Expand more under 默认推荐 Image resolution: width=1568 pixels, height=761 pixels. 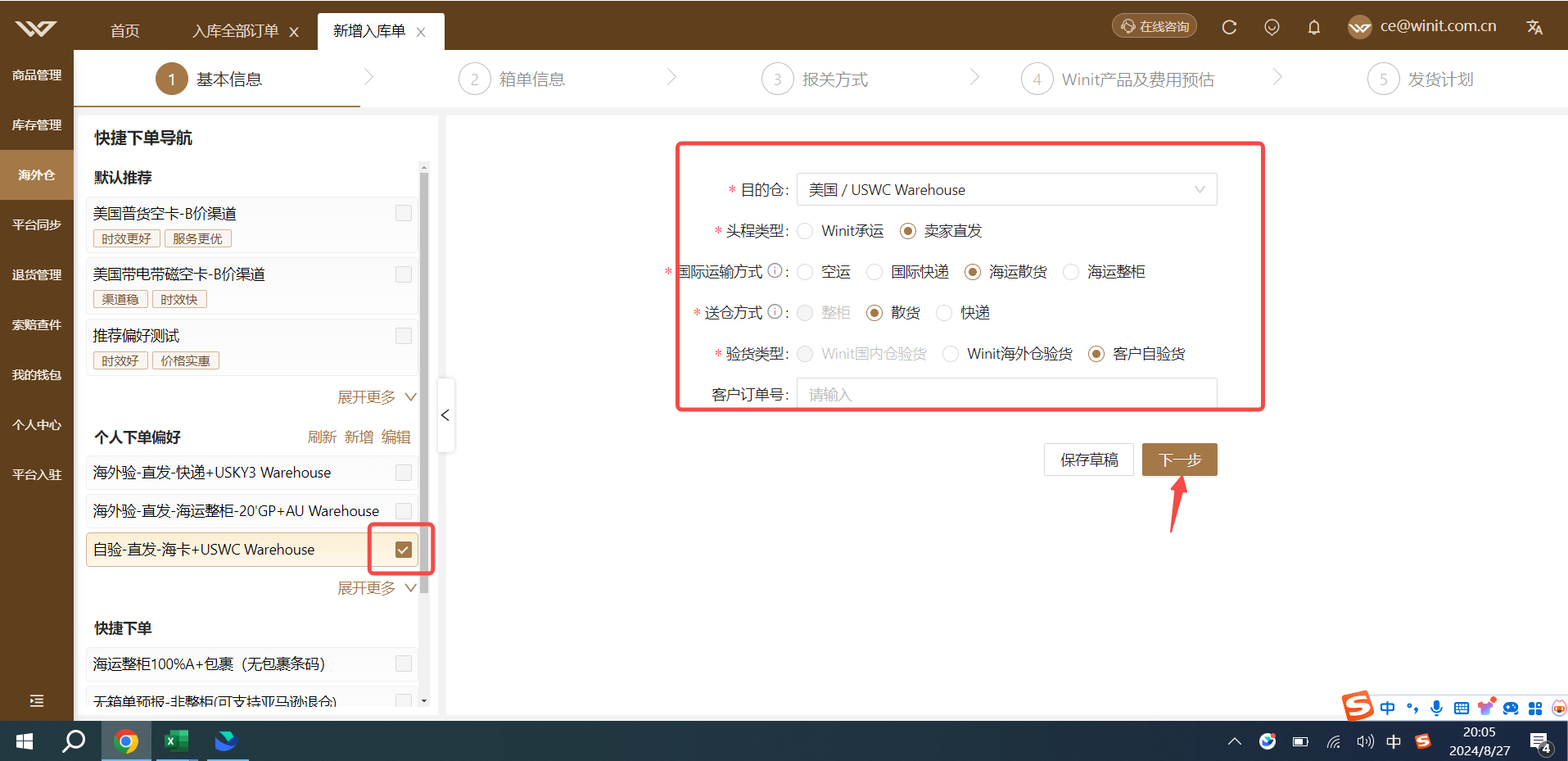click(x=377, y=397)
